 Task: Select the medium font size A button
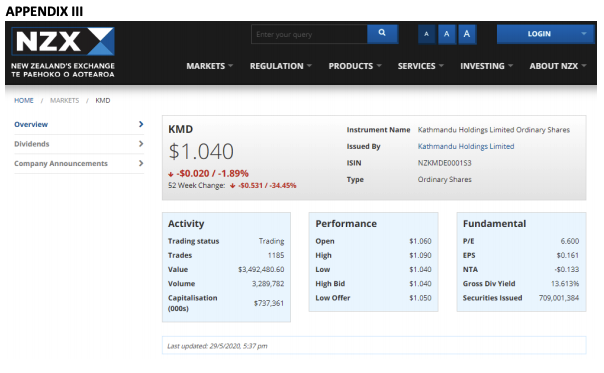[446, 34]
